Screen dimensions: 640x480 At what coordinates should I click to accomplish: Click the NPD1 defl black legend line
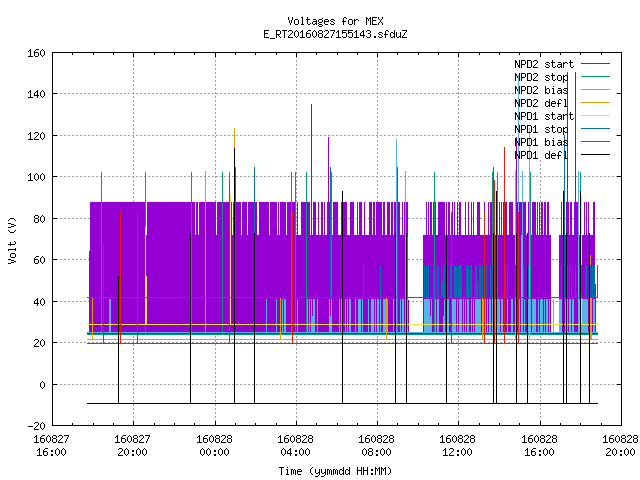pyautogui.click(x=595, y=155)
